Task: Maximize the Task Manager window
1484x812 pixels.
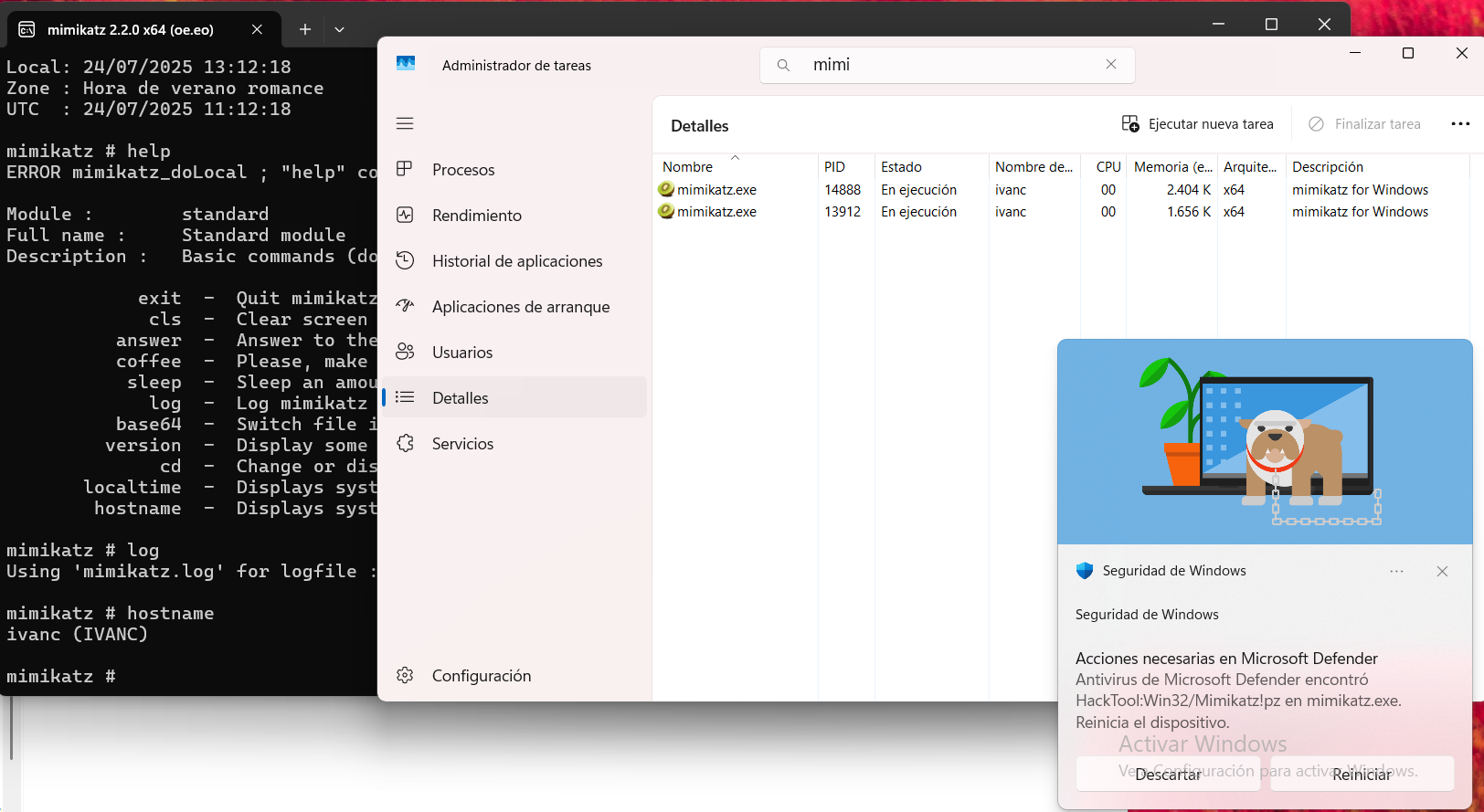Action: [1408, 53]
